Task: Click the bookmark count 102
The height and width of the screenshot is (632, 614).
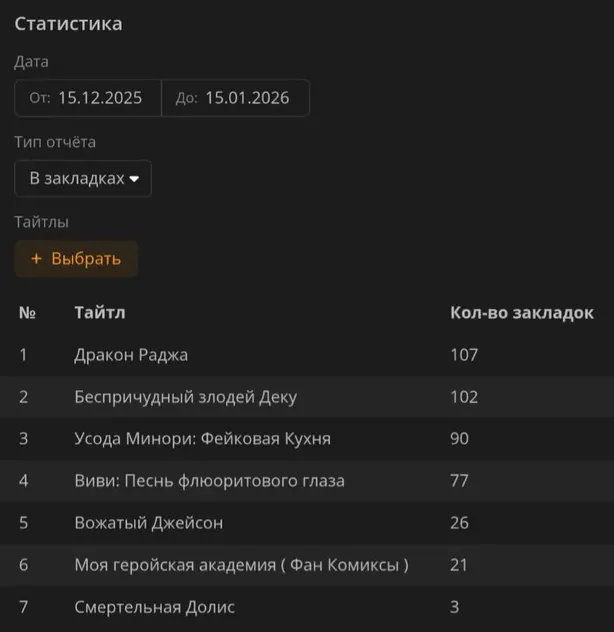Action: tap(464, 397)
